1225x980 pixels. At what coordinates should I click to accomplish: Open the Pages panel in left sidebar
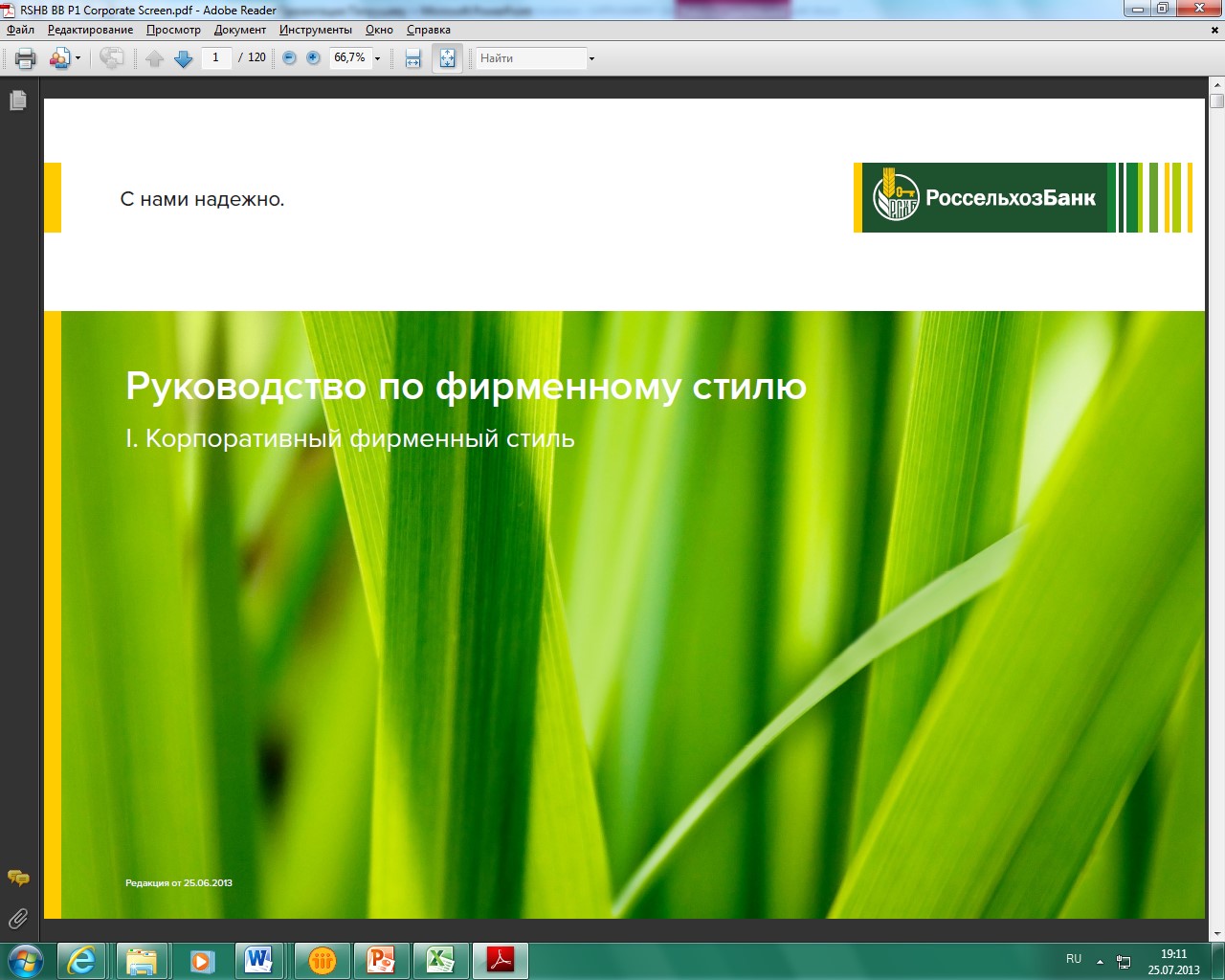pyautogui.click(x=18, y=100)
